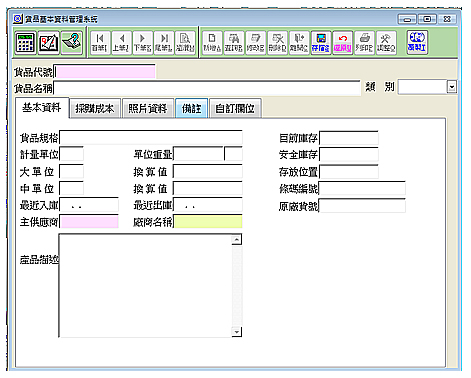Click the 存放位置 field
Image resolution: width=471 pixels, height=378 pixels.
click(x=349, y=171)
